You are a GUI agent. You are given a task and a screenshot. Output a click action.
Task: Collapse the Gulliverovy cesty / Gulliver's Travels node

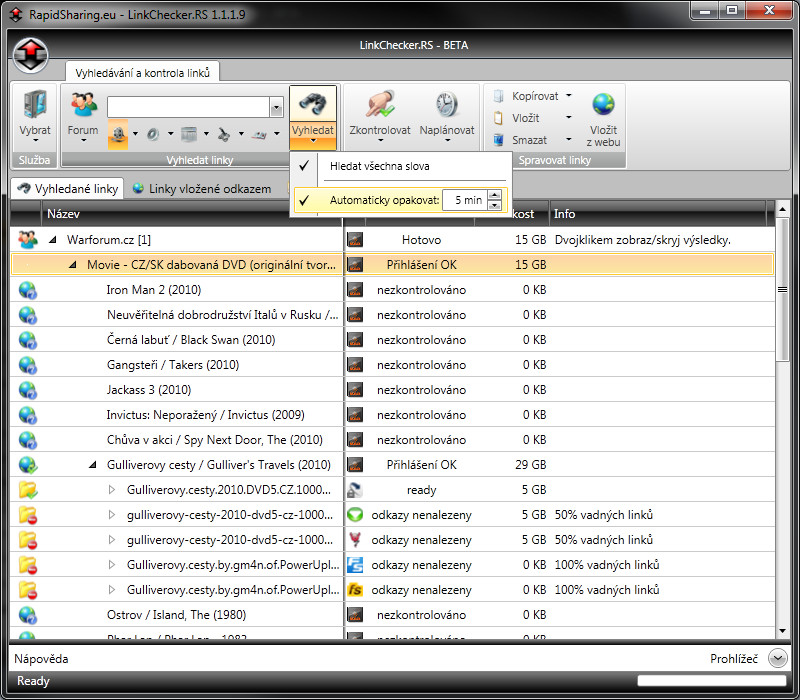pos(93,465)
